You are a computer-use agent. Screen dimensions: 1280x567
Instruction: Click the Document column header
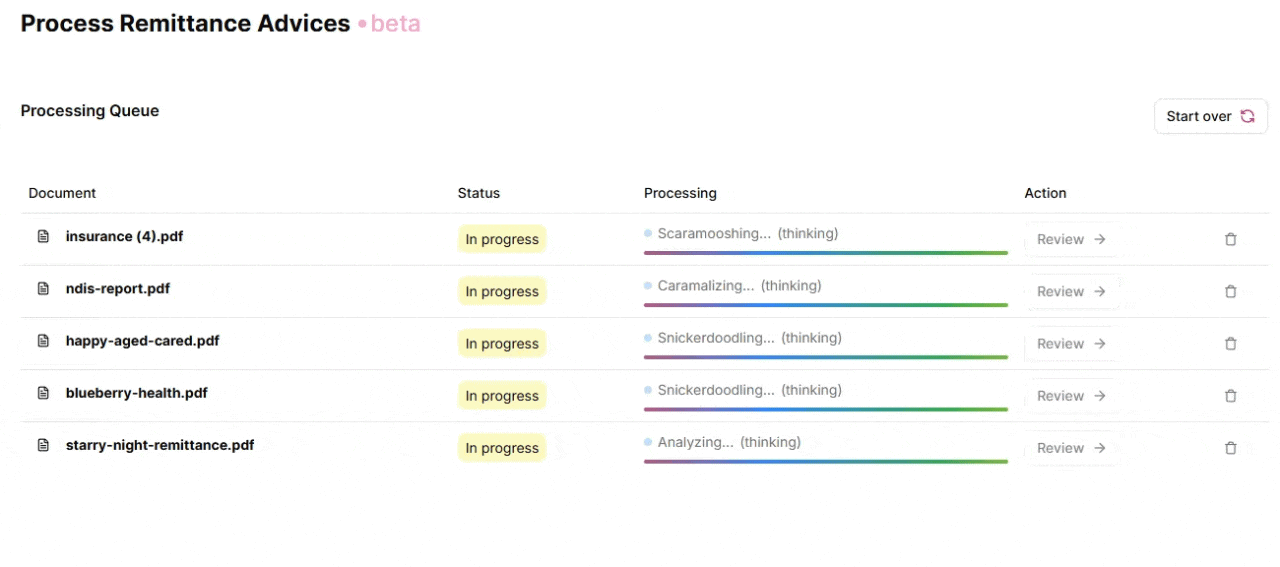pyautogui.click(x=62, y=193)
